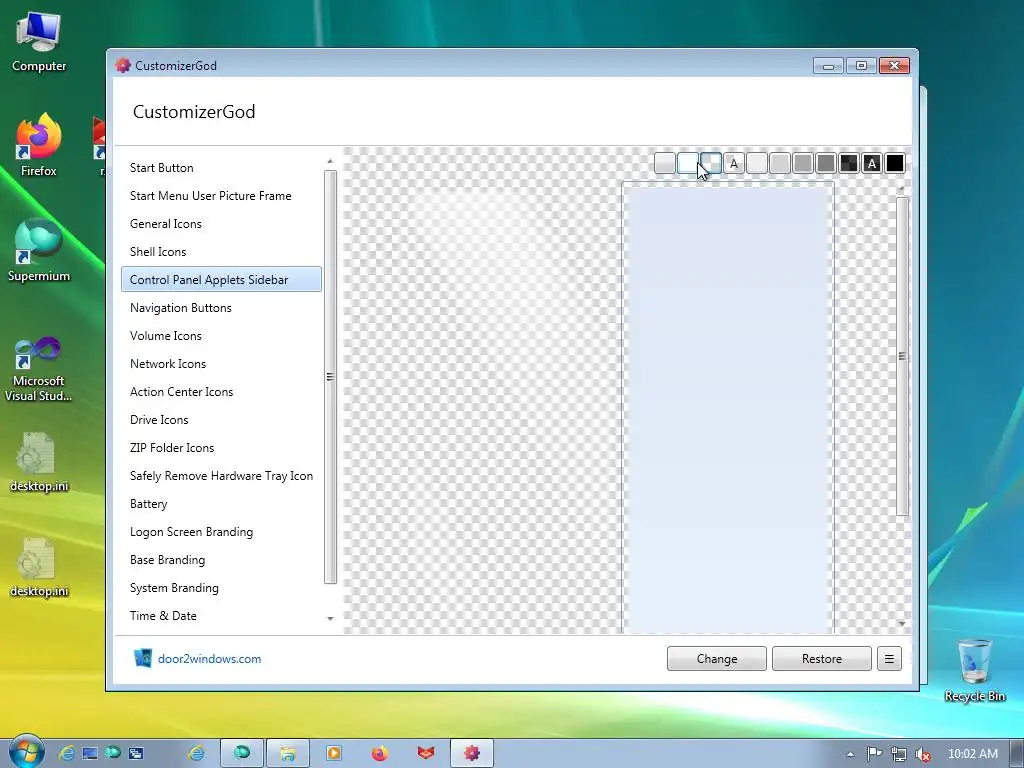The width and height of the screenshot is (1024, 768).
Task: Switch to CustomizerGod taskbar button
Action: [472, 753]
